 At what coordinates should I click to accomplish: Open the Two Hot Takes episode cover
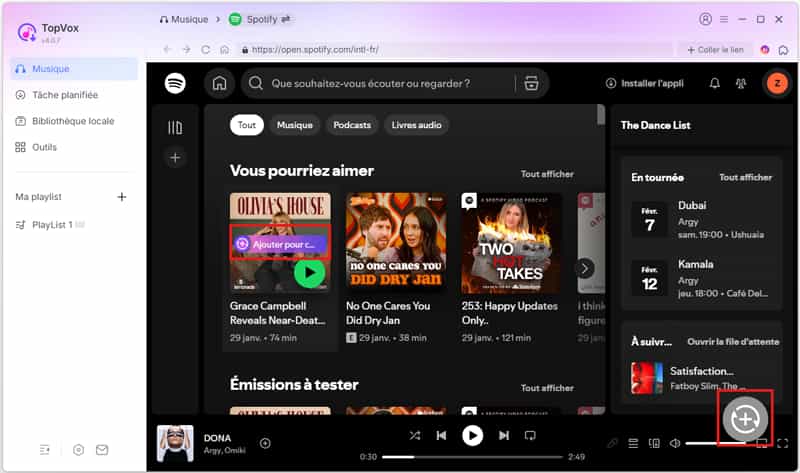pyautogui.click(x=511, y=243)
